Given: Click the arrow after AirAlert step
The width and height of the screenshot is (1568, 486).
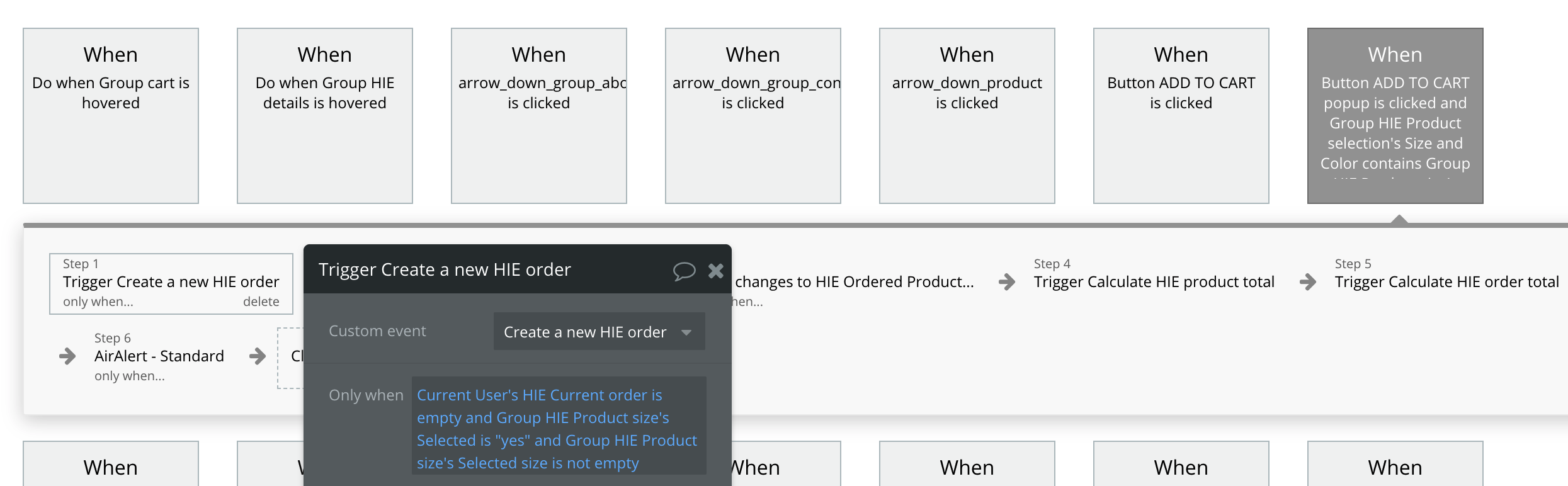Looking at the screenshot, I should [257, 356].
